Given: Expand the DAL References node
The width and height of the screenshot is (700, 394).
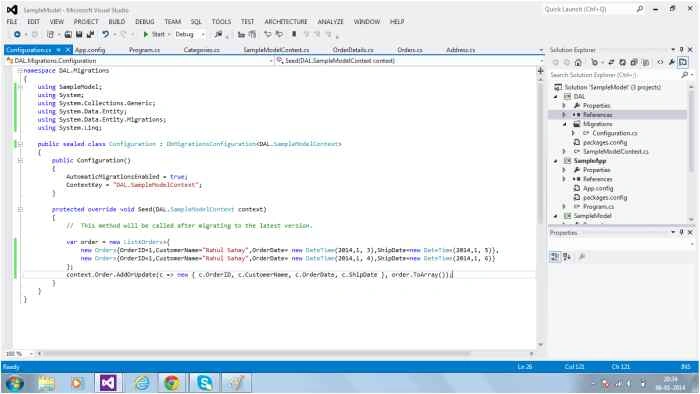Looking at the screenshot, I should point(564,115).
